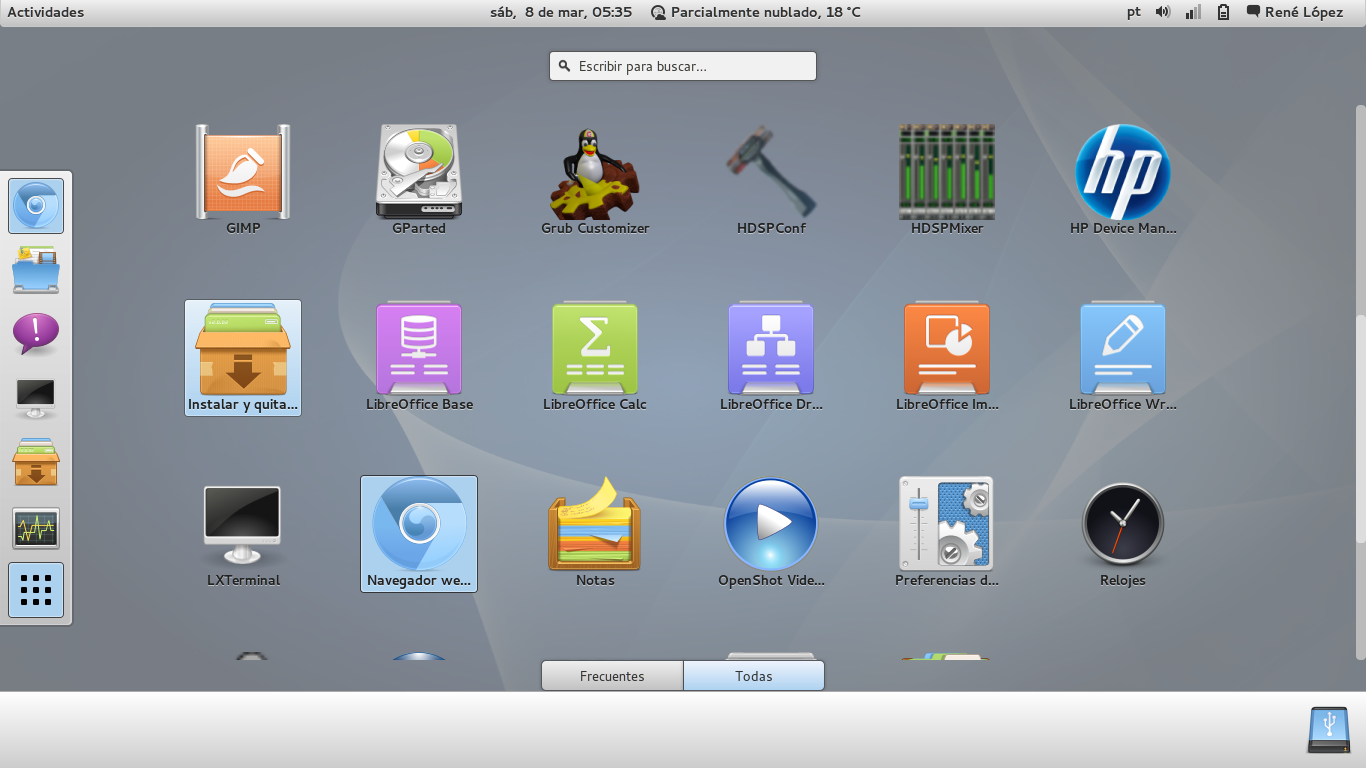This screenshot has width=1366, height=768.
Task: Switch to the Frecuentes tab
Action: [x=612, y=676]
